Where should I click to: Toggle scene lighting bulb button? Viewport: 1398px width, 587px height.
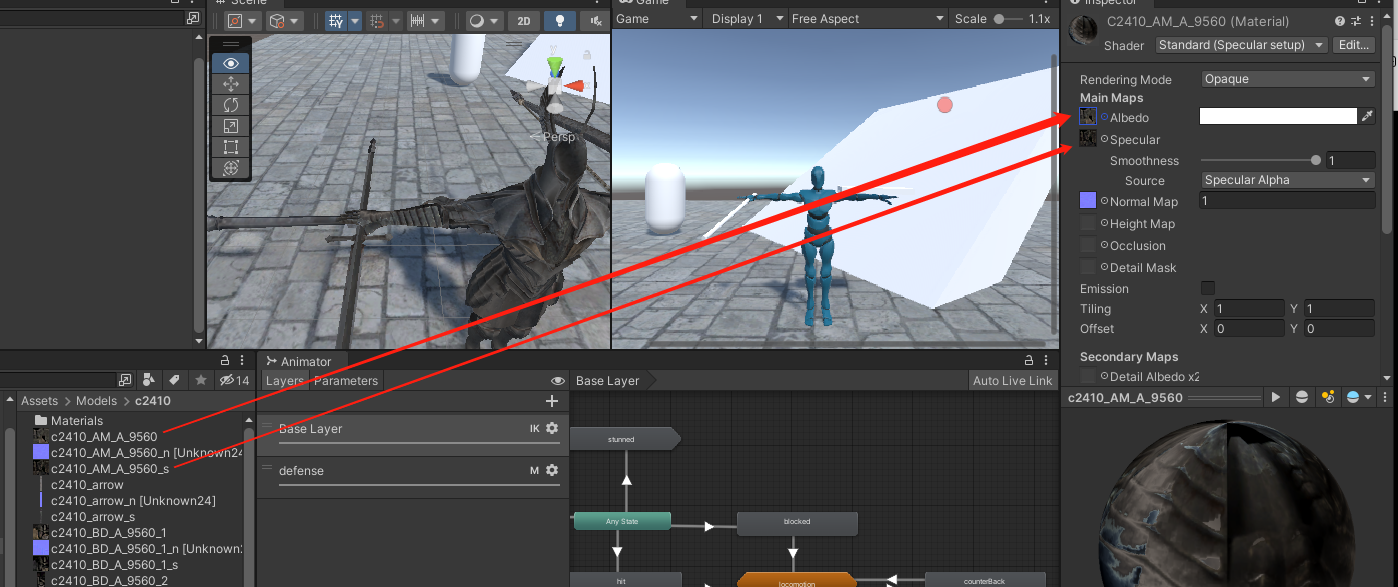pyautogui.click(x=560, y=20)
